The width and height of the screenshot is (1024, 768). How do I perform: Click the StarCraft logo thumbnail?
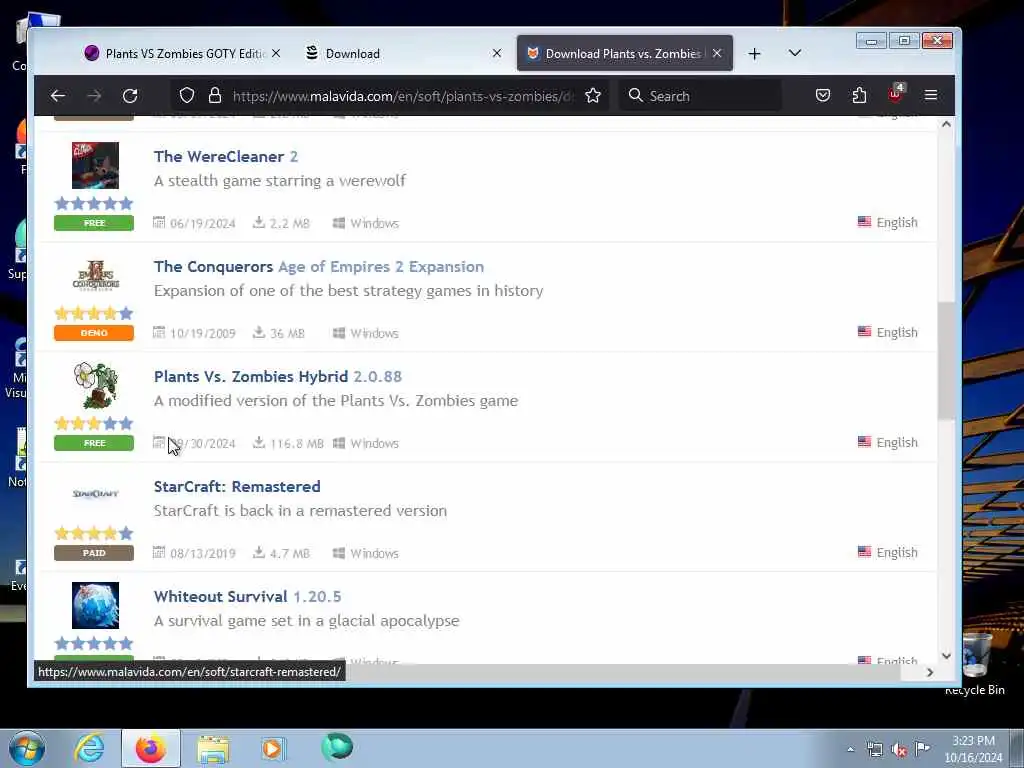95,494
